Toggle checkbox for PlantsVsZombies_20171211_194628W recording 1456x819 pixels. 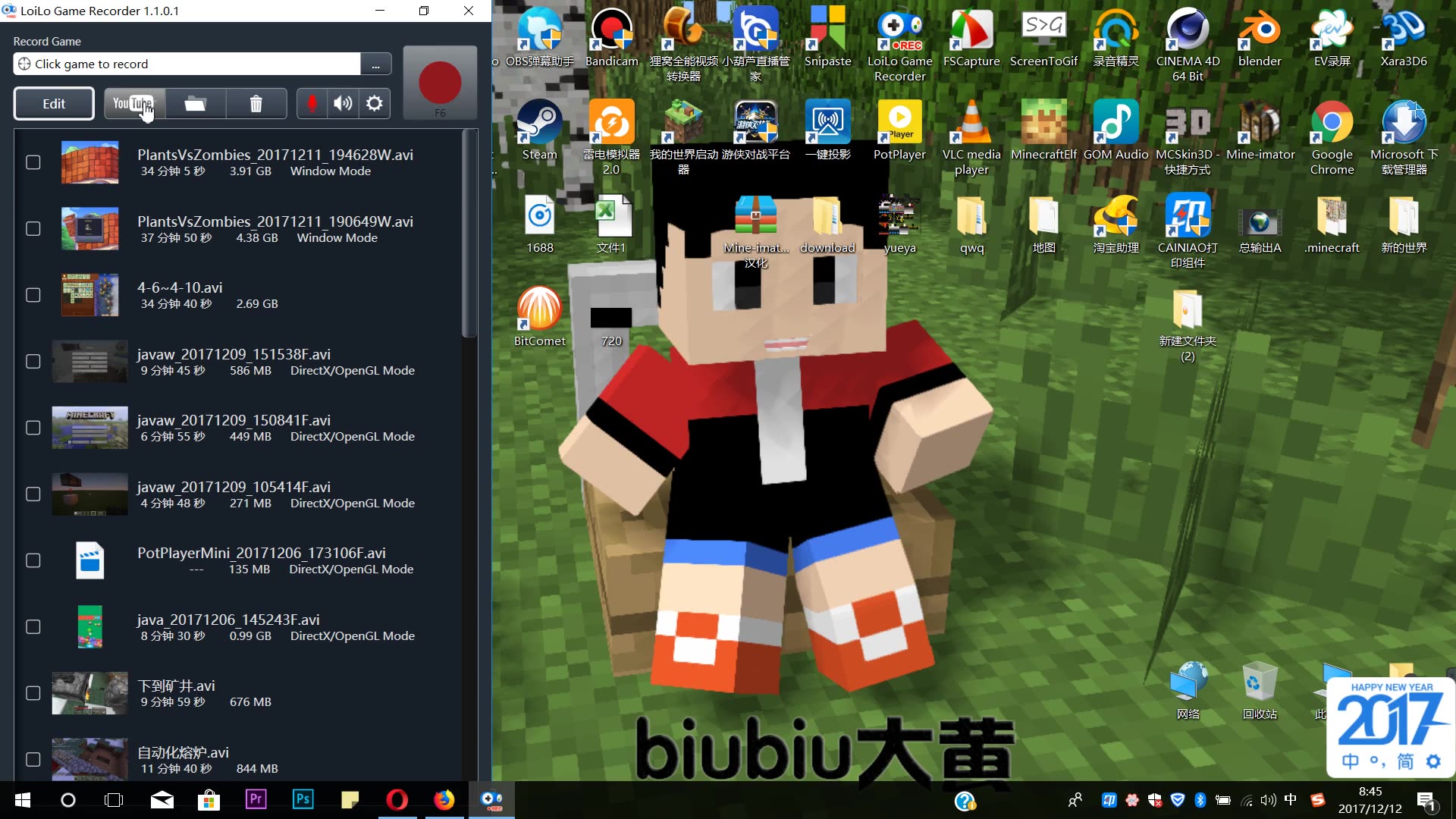(x=32, y=162)
